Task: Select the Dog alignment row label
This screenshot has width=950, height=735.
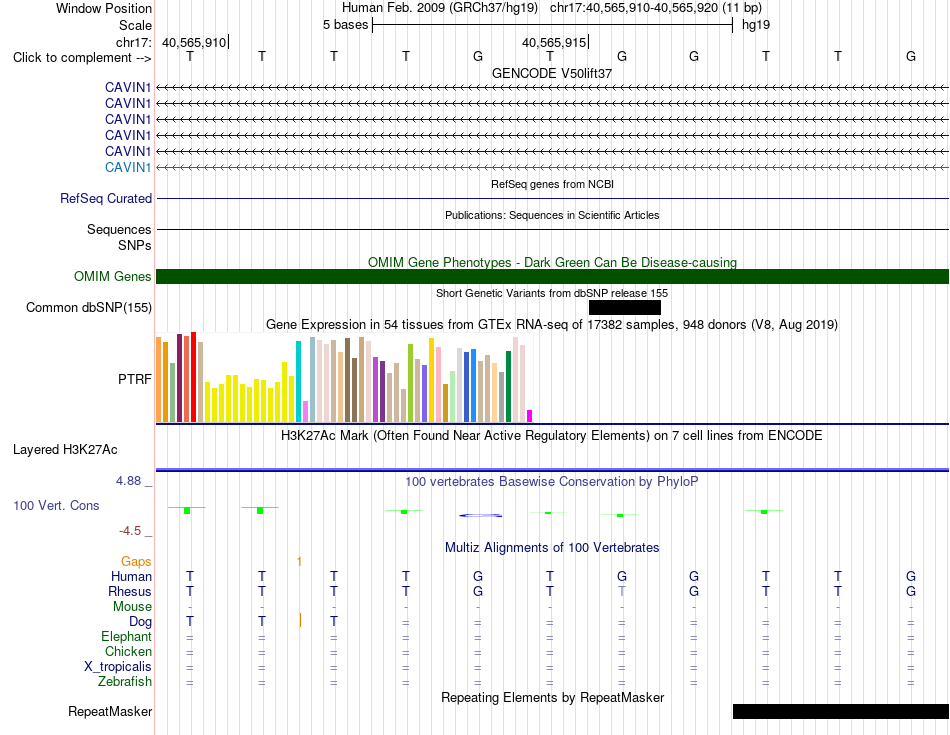Action: (140, 622)
